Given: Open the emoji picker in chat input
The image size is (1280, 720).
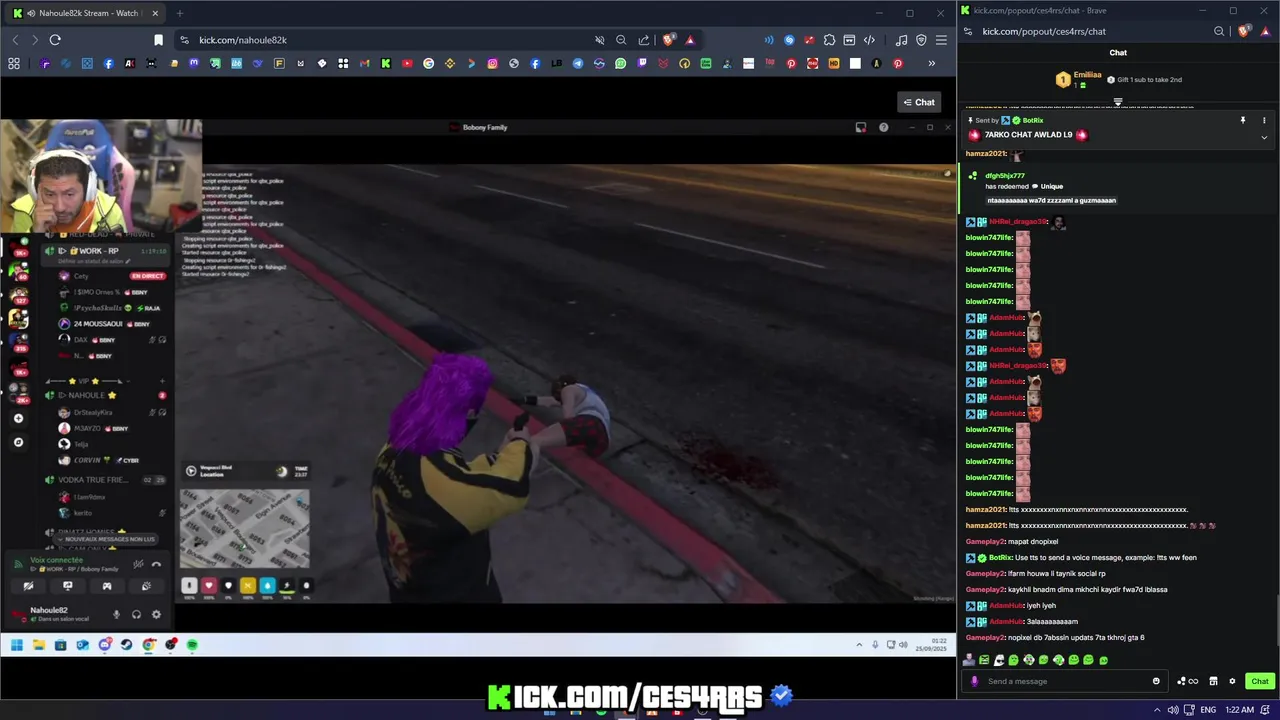Looking at the screenshot, I should (x=1156, y=681).
